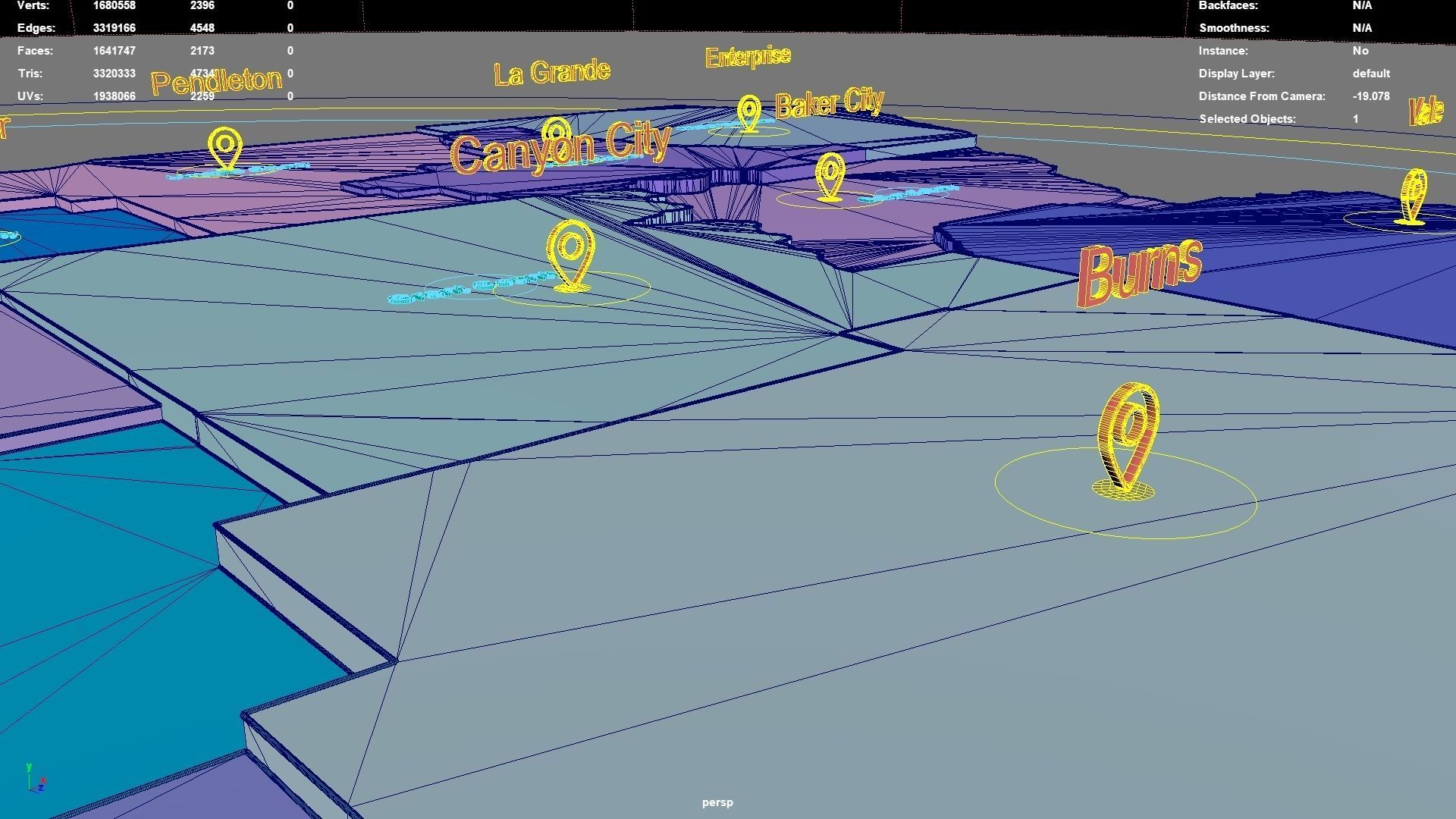This screenshot has height=819, width=1456.
Task: Click the Verts count heads-up row
Action: click(114, 6)
